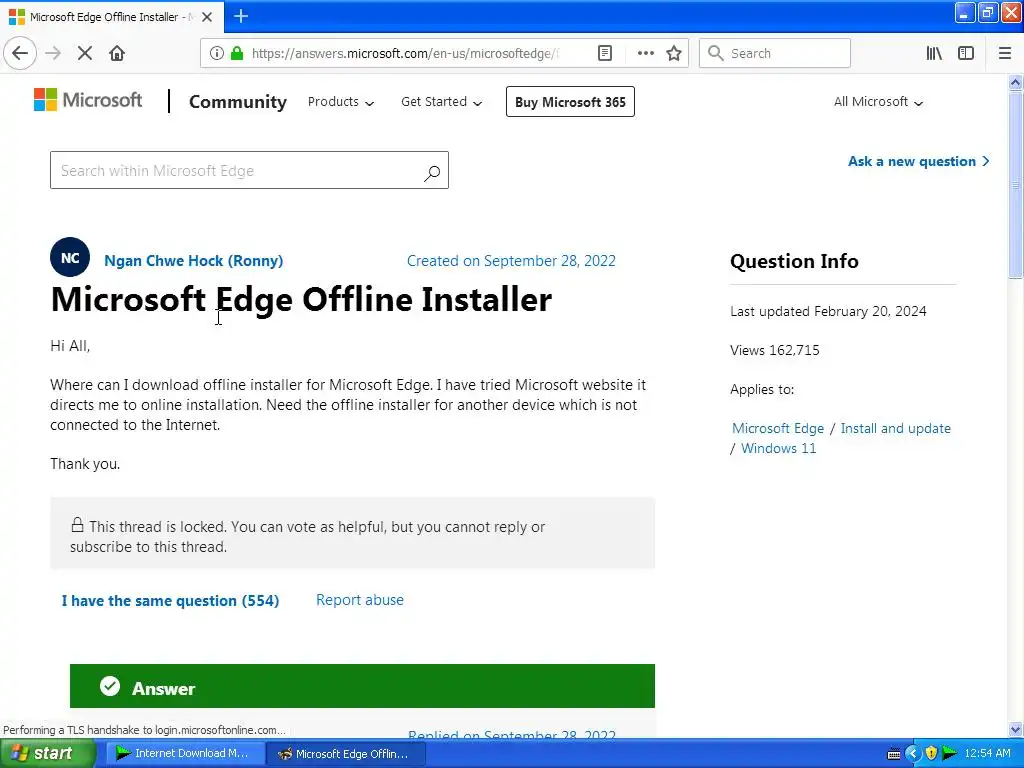The width and height of the screenshot is (1024, 768).
Task: Expand the Get Started dropdown
Action: [441, 102]
